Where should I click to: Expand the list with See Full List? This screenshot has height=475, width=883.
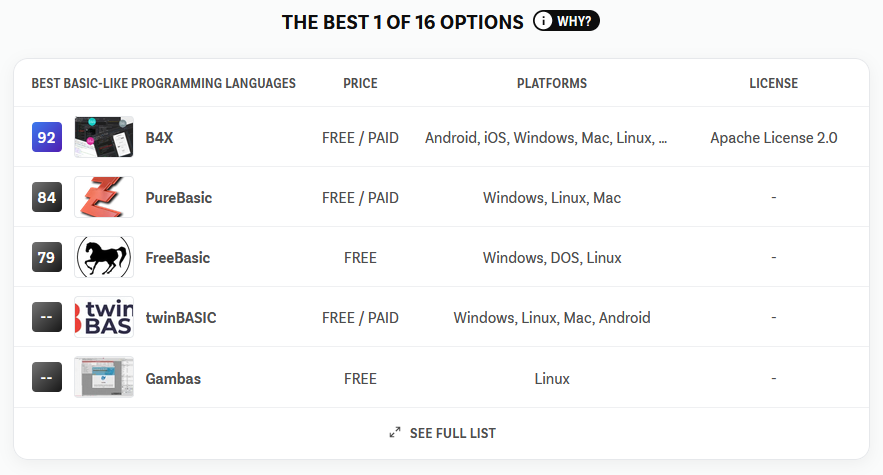point(443,433)
